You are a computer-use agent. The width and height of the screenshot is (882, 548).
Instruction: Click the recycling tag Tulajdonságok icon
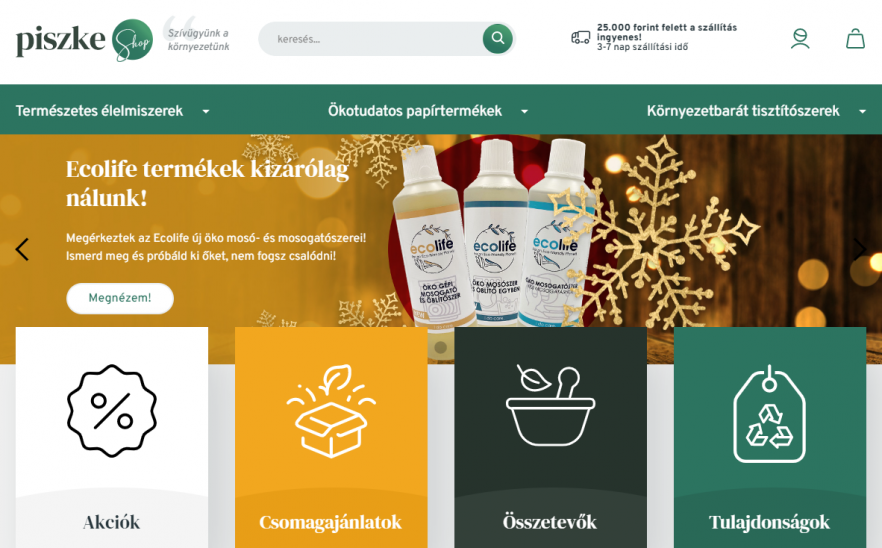click(770, 414)
